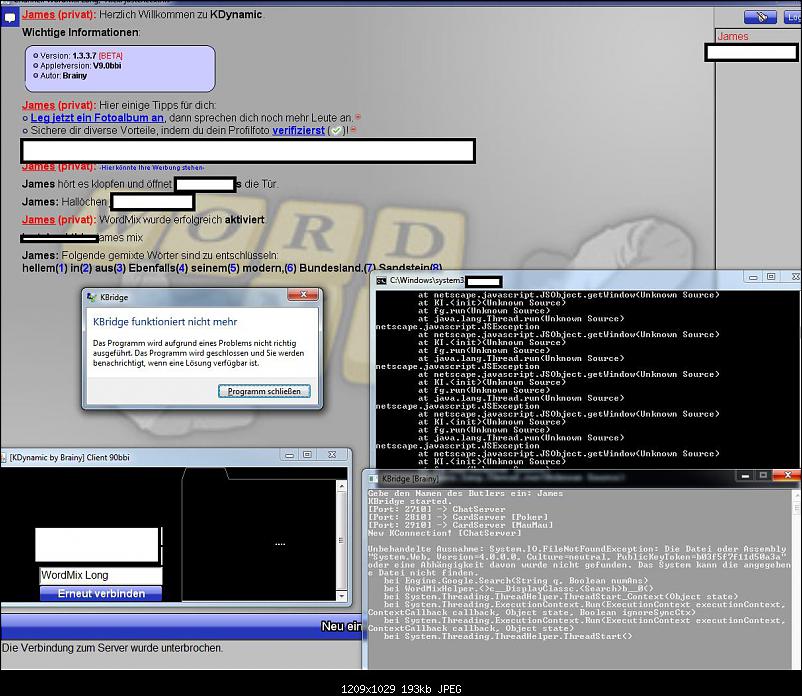Select user 'James' in the user list
This screenshot has width=802, height=696.
point(733,37)
